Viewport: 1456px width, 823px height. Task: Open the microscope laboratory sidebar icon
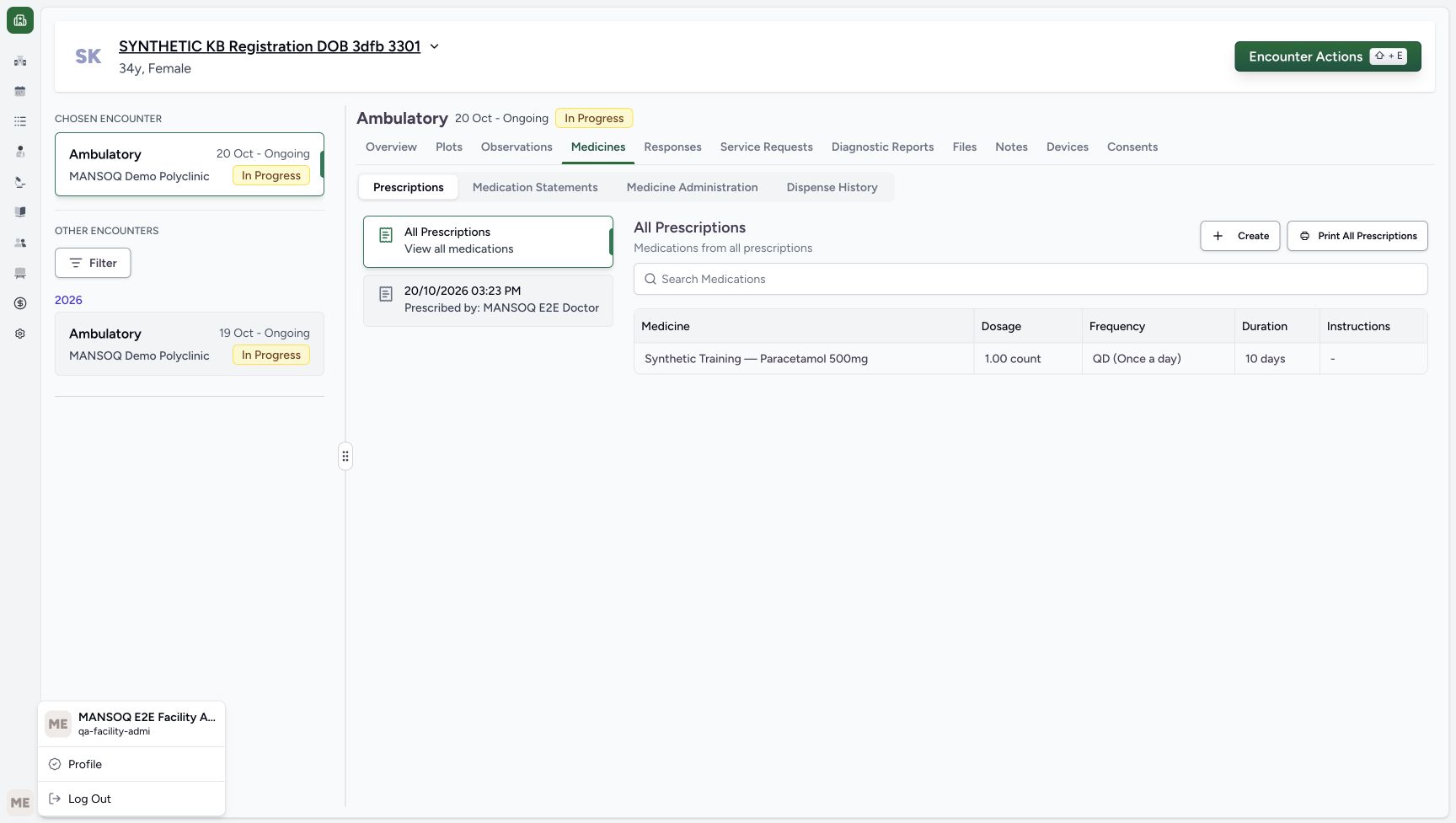[20, 182]
